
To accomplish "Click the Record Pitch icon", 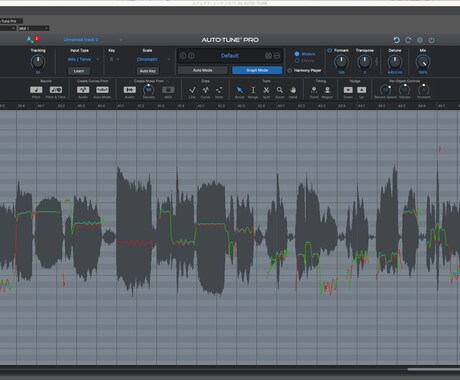I will tap(36, 90).
